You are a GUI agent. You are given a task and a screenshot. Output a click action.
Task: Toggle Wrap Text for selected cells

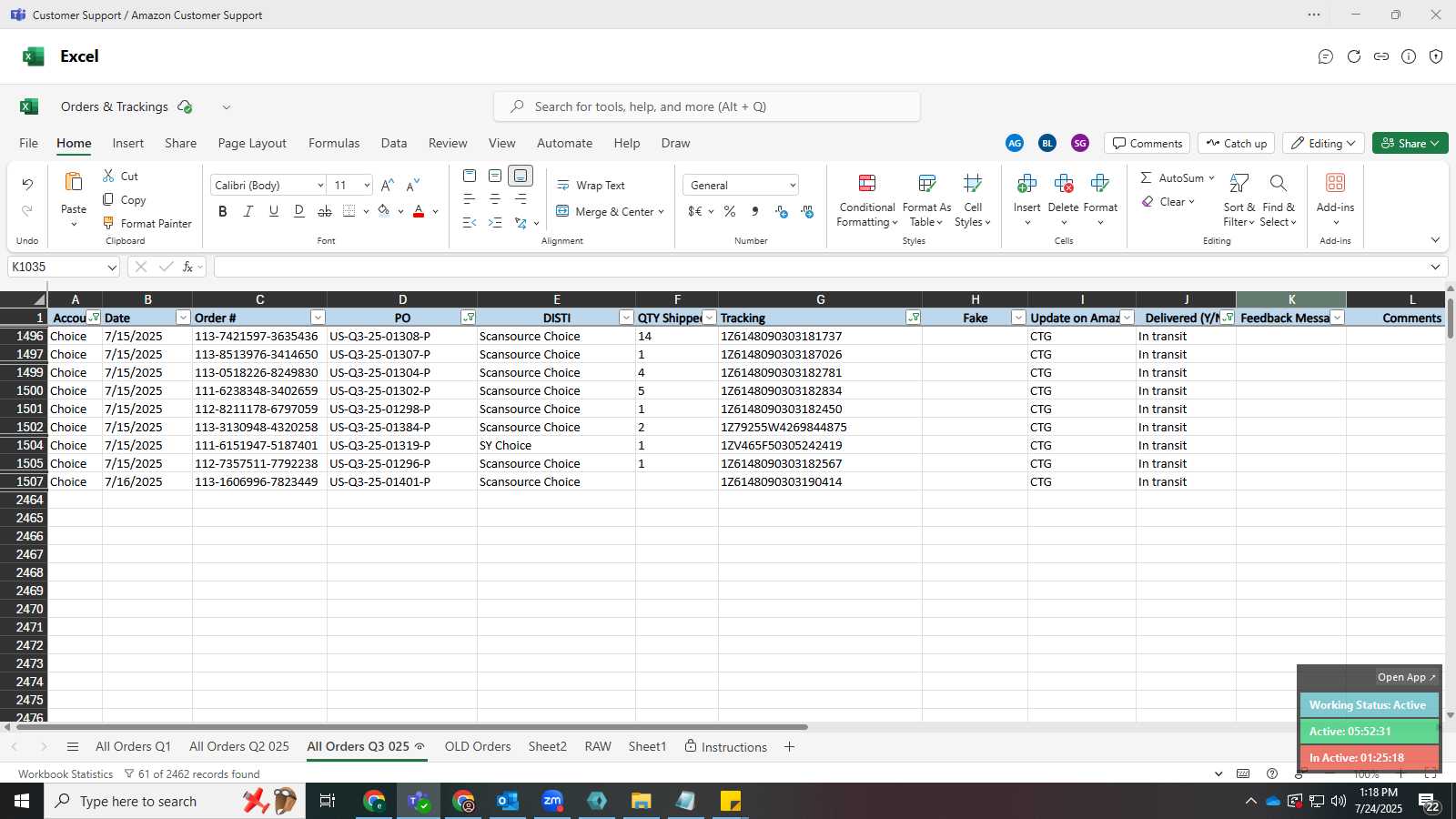click(591, 185)
